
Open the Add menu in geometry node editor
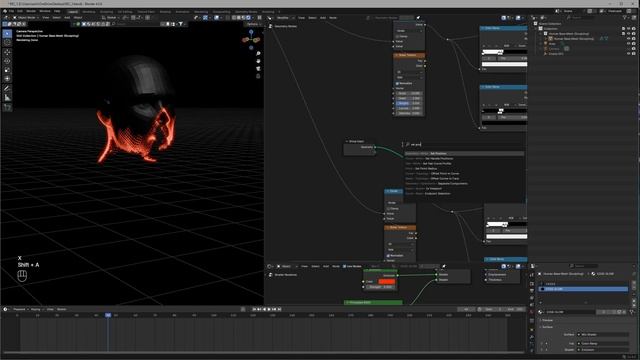tap(323, 18)
